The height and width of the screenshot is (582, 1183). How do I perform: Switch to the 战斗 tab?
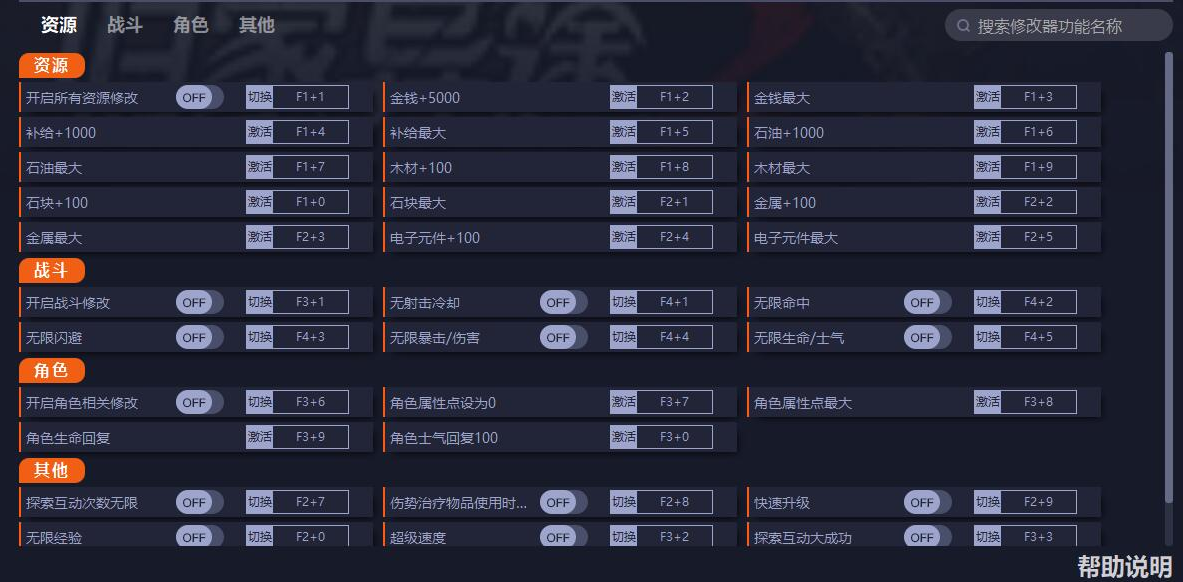[125, 25]
